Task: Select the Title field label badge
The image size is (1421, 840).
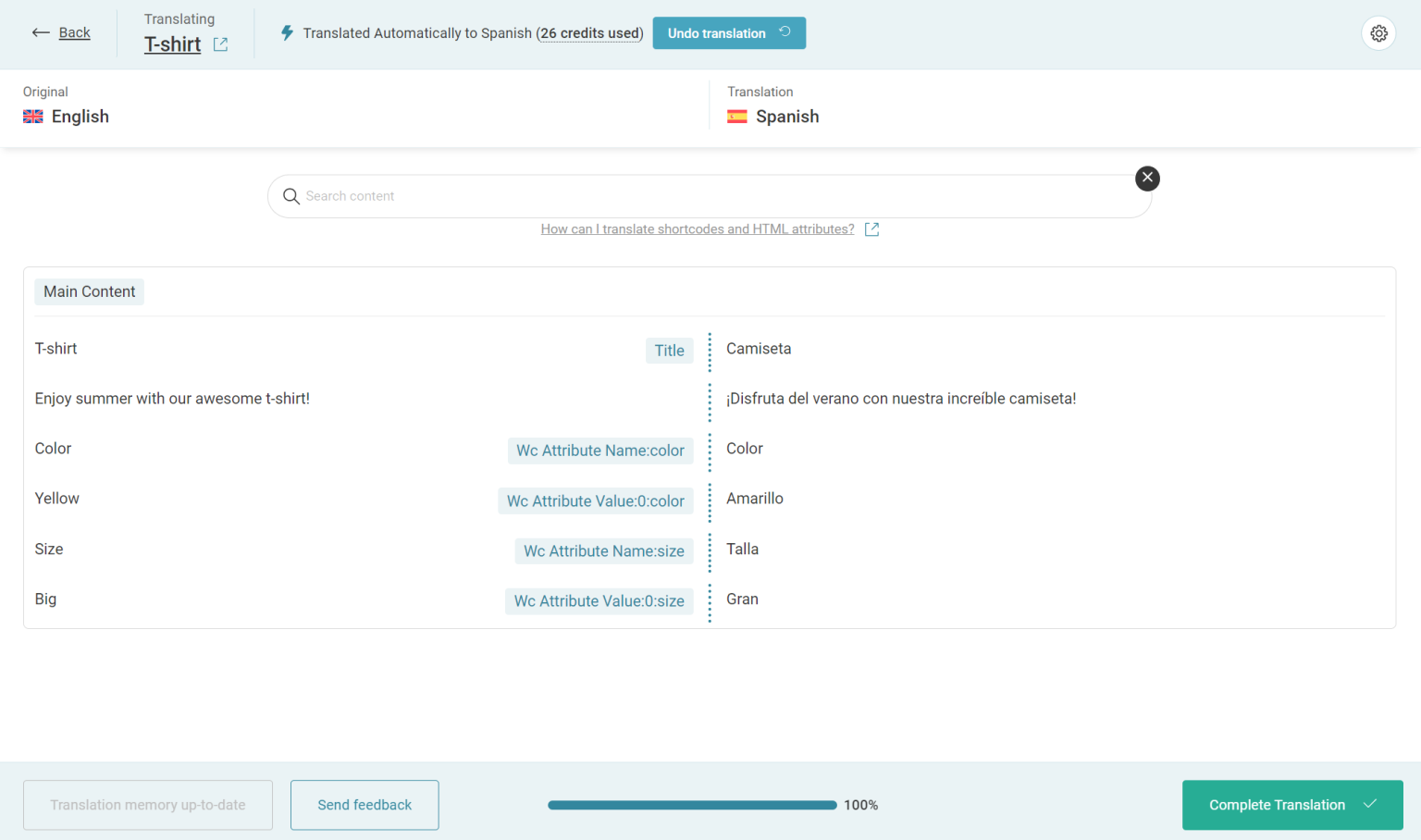Action: tap(669, 351)
